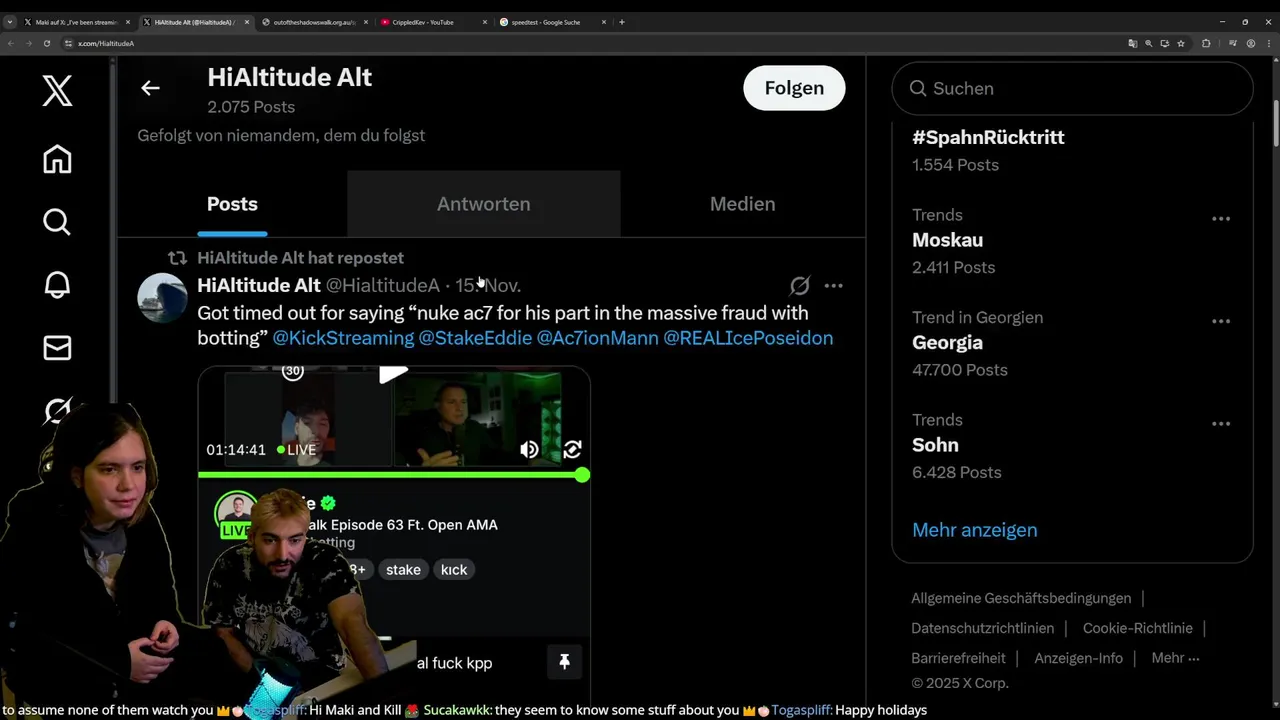Open the @StakeEddie mention link
The width and height of the screenshot is (1280, 720).
(475, 338)
